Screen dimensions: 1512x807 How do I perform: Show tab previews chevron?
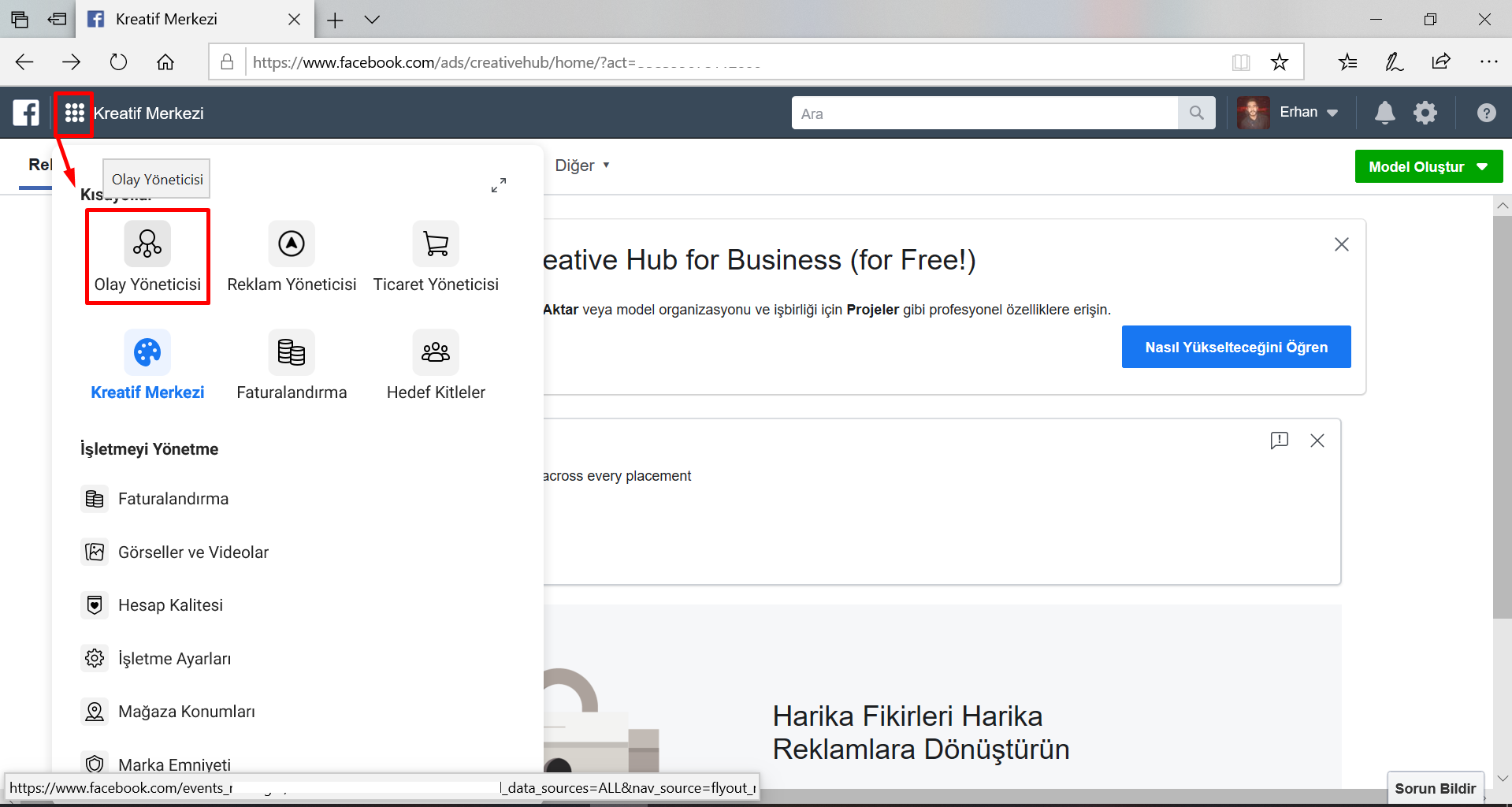point(372,20)
